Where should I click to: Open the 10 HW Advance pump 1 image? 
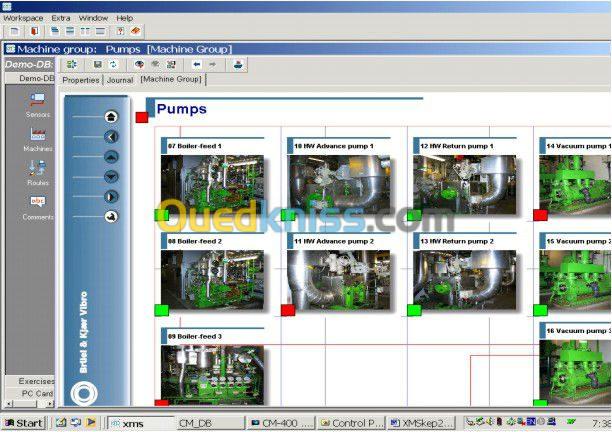click(x=338, y=185)
